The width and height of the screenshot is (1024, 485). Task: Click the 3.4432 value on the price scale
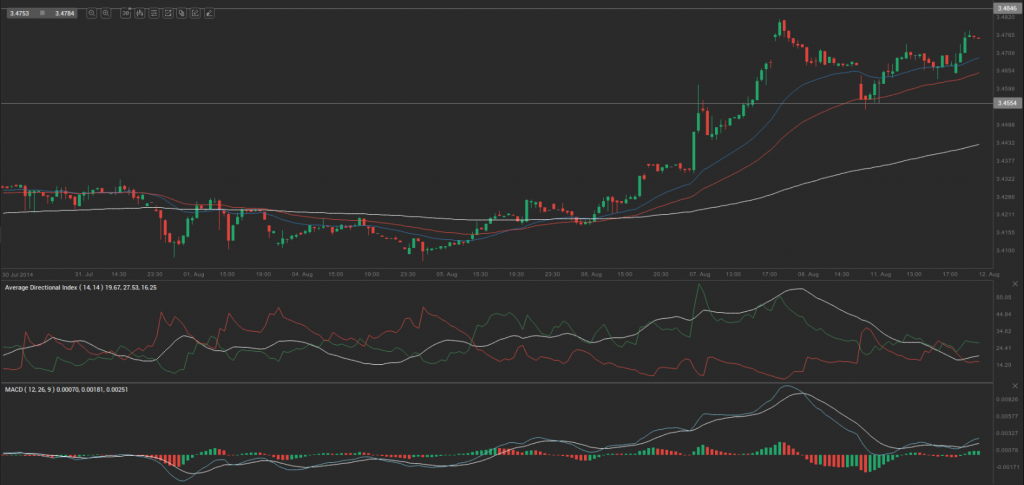pyautogui.click(x=1003, y=142)
